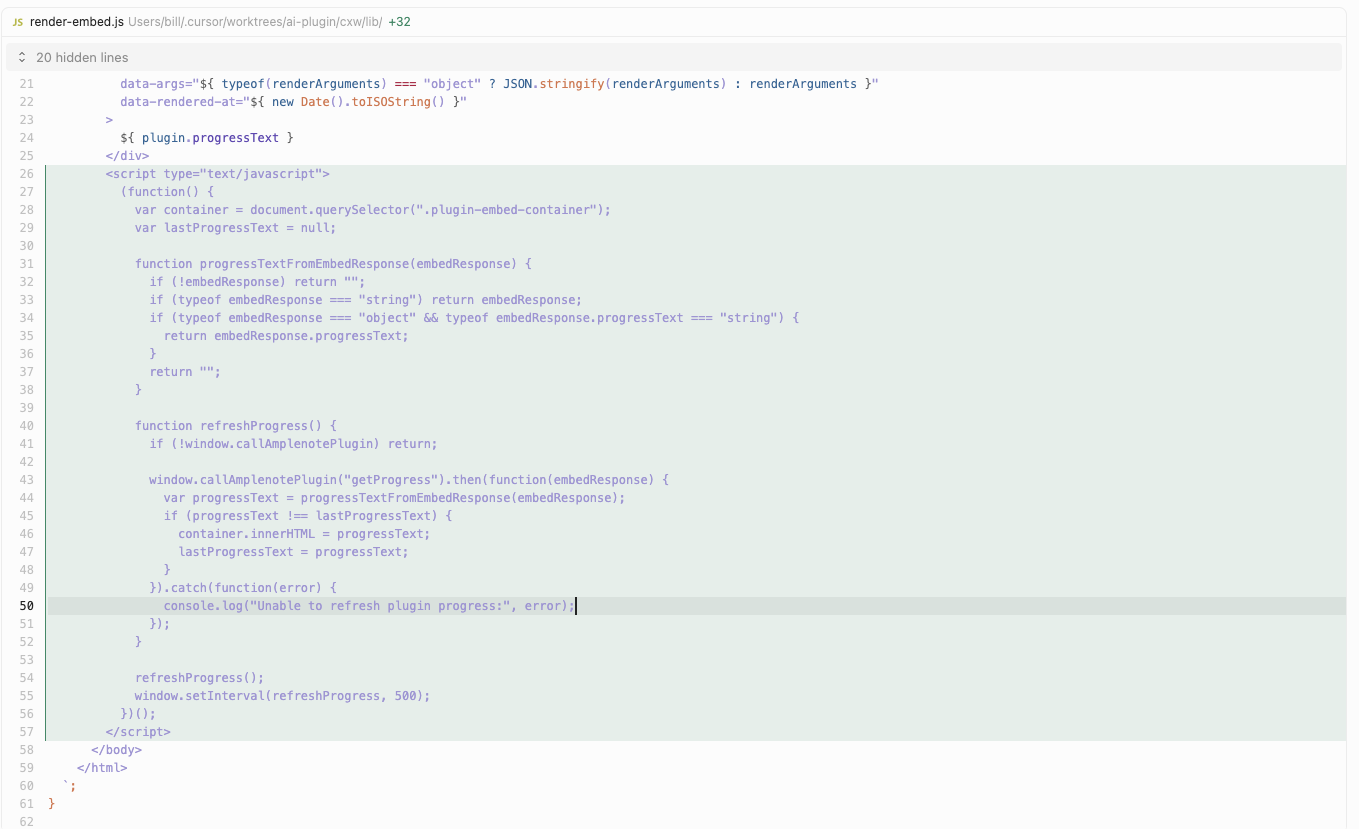Click the container.innerHTML assignment line
Viewport: 1359px width, 829px height.
303,534
